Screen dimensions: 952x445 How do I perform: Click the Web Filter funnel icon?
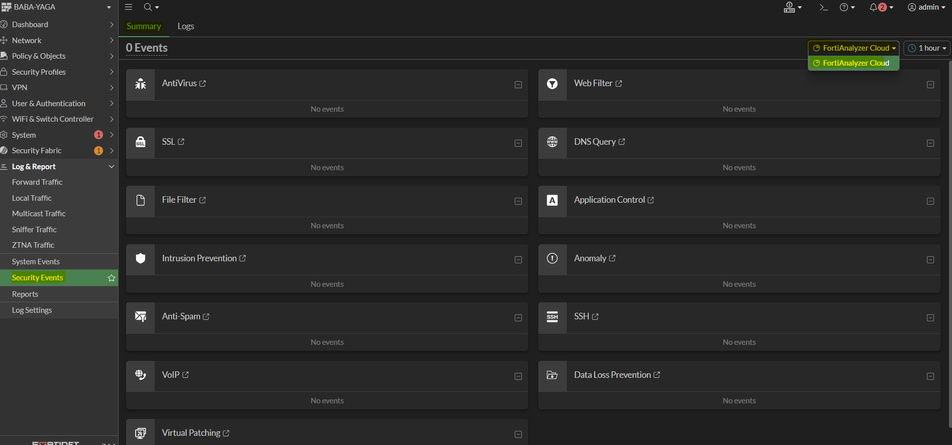(552, 84)
